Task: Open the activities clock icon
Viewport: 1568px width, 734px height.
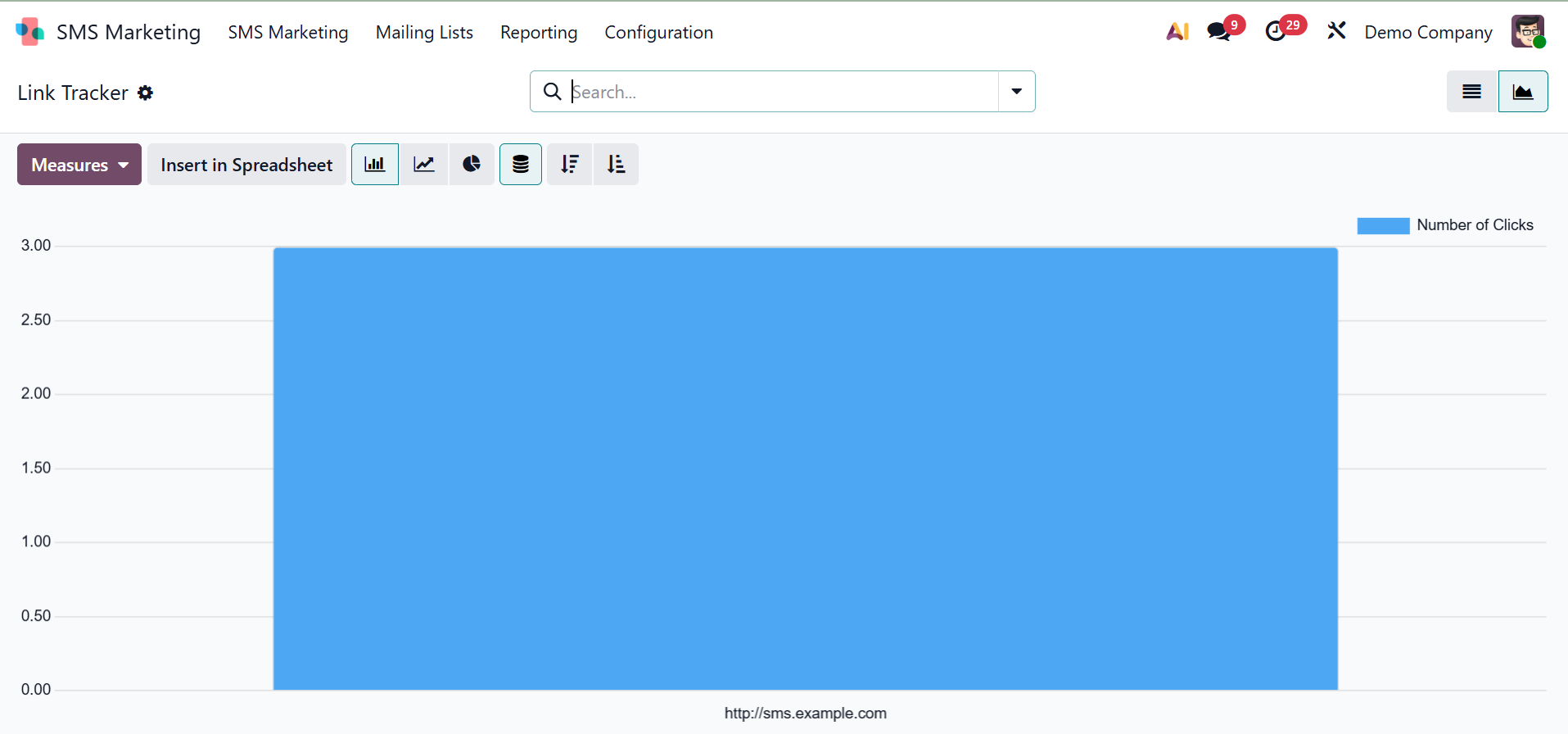Action: (1276, 32)
